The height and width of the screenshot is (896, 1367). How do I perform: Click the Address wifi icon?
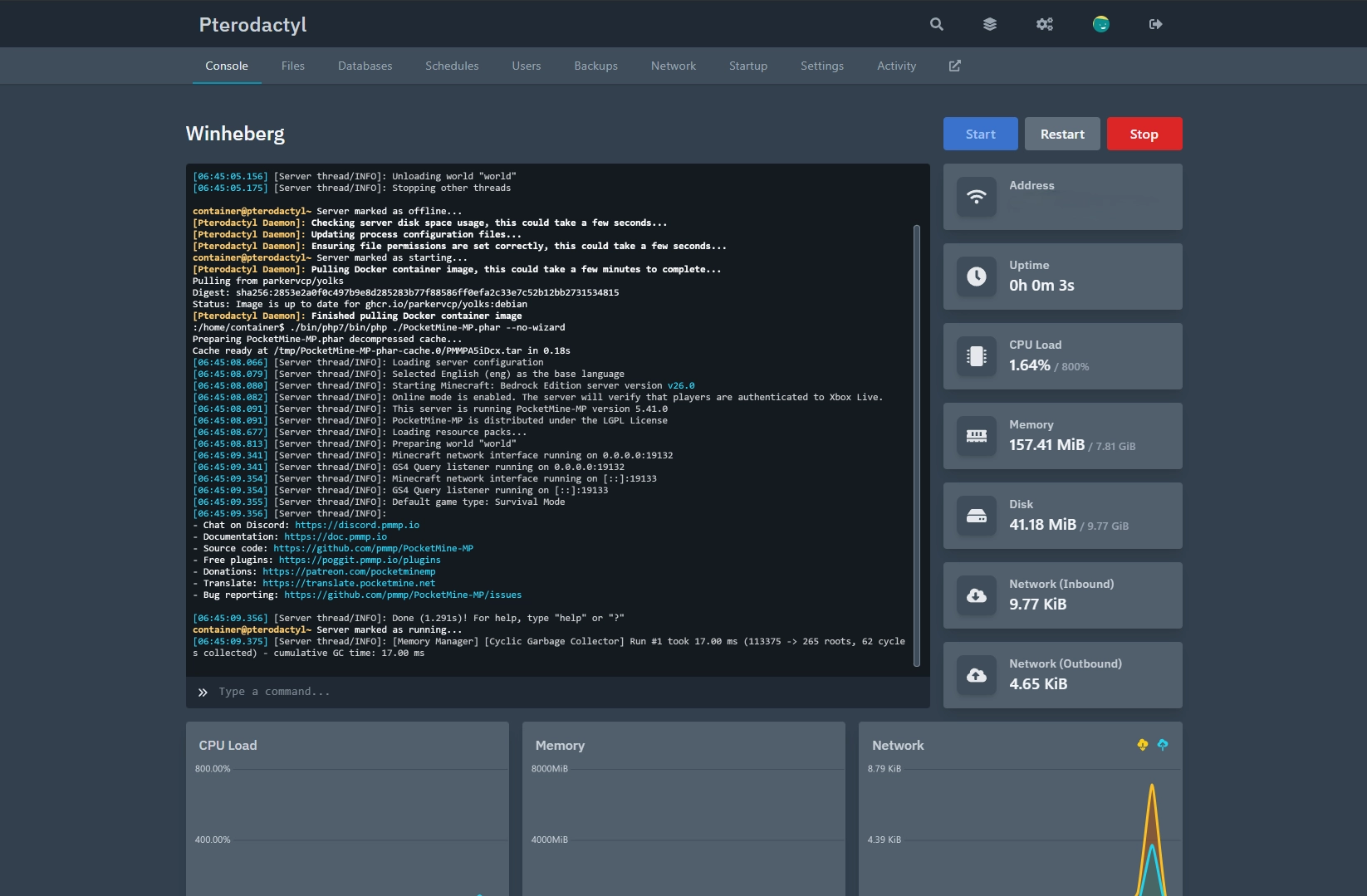(977, 197)
